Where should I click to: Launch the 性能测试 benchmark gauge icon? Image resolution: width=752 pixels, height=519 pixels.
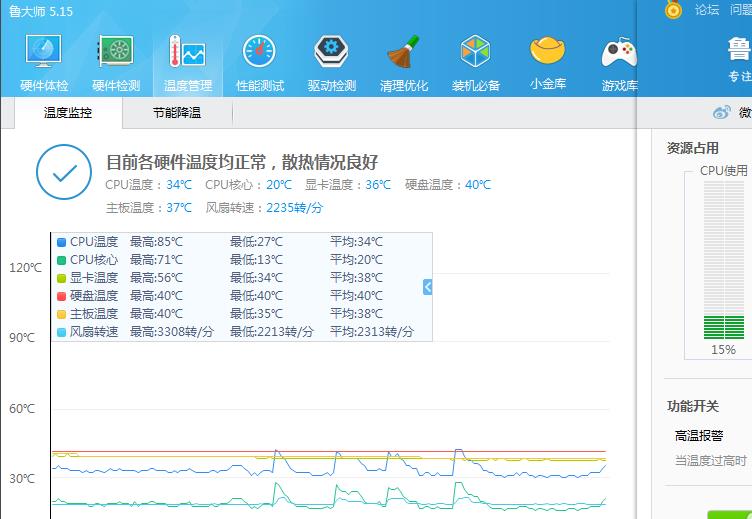click(x=260, y=53)
